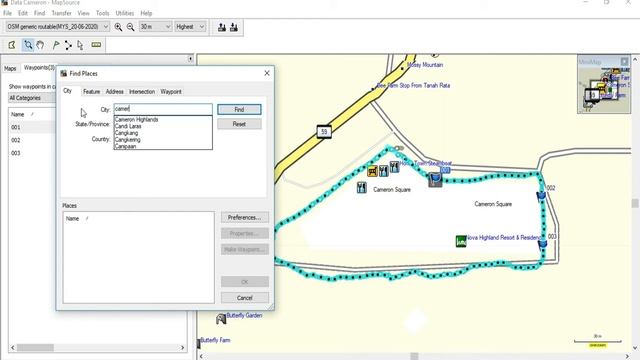
Task: Switch to the Maps side tab
Action: [x=10, y=69]
